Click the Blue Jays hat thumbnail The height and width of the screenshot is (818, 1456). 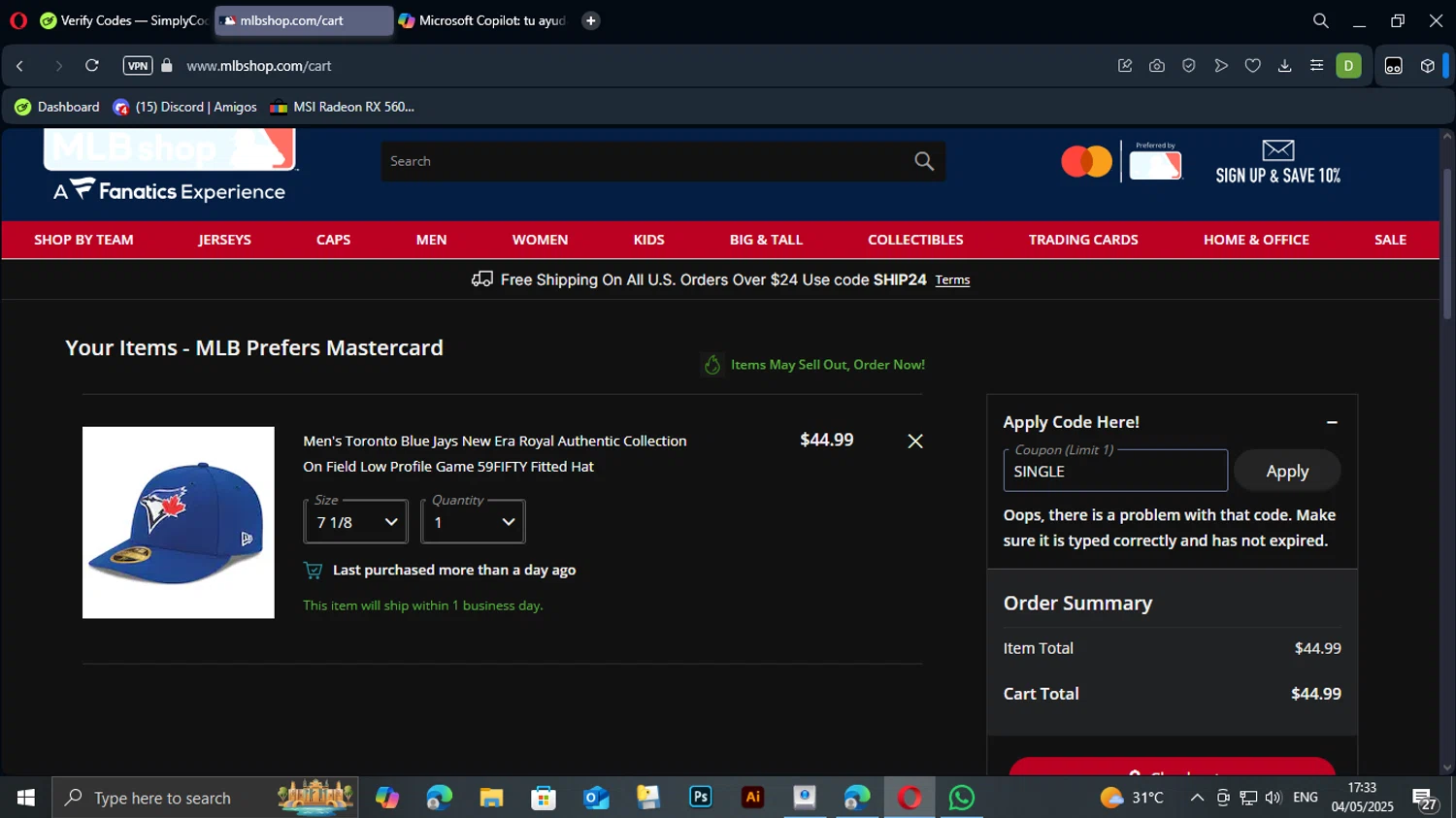179,522
